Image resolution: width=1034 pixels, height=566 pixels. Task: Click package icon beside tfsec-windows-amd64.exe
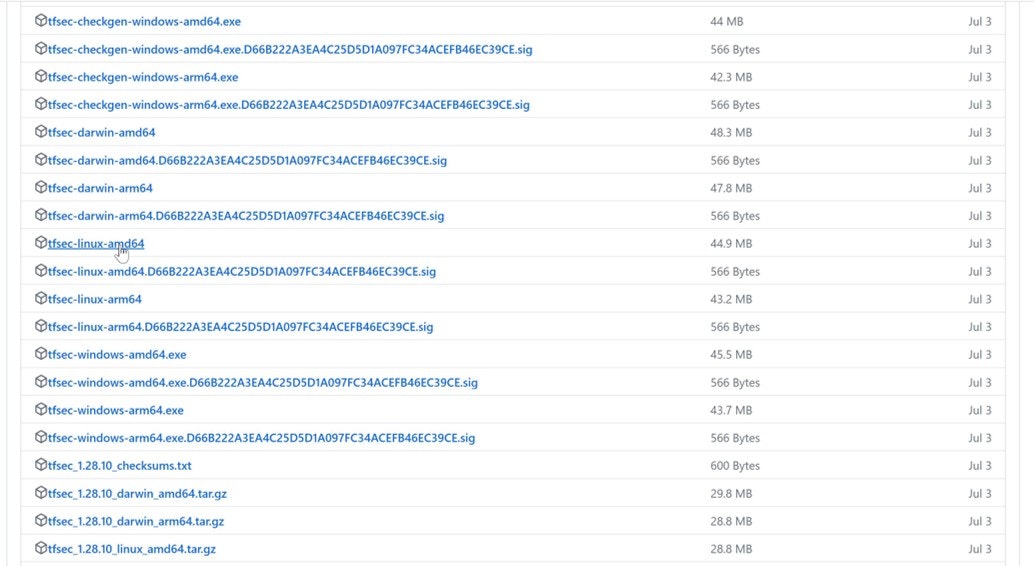pos(41,353)
